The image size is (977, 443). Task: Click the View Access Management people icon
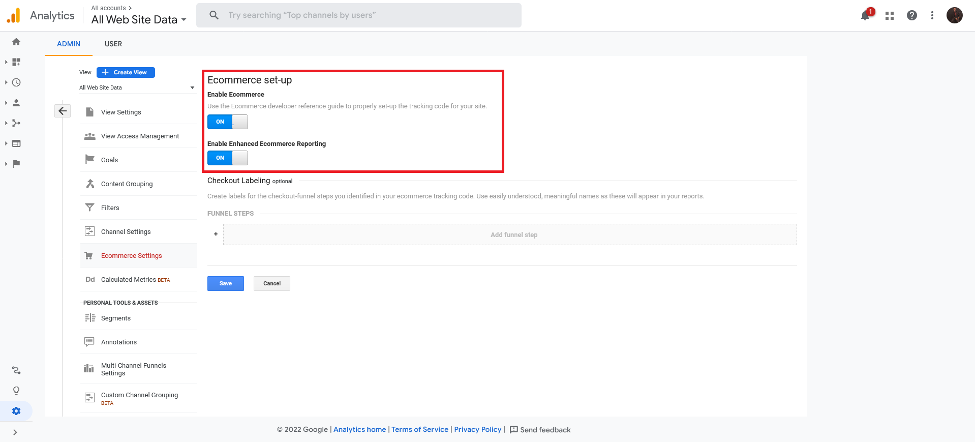pos(89,136)
